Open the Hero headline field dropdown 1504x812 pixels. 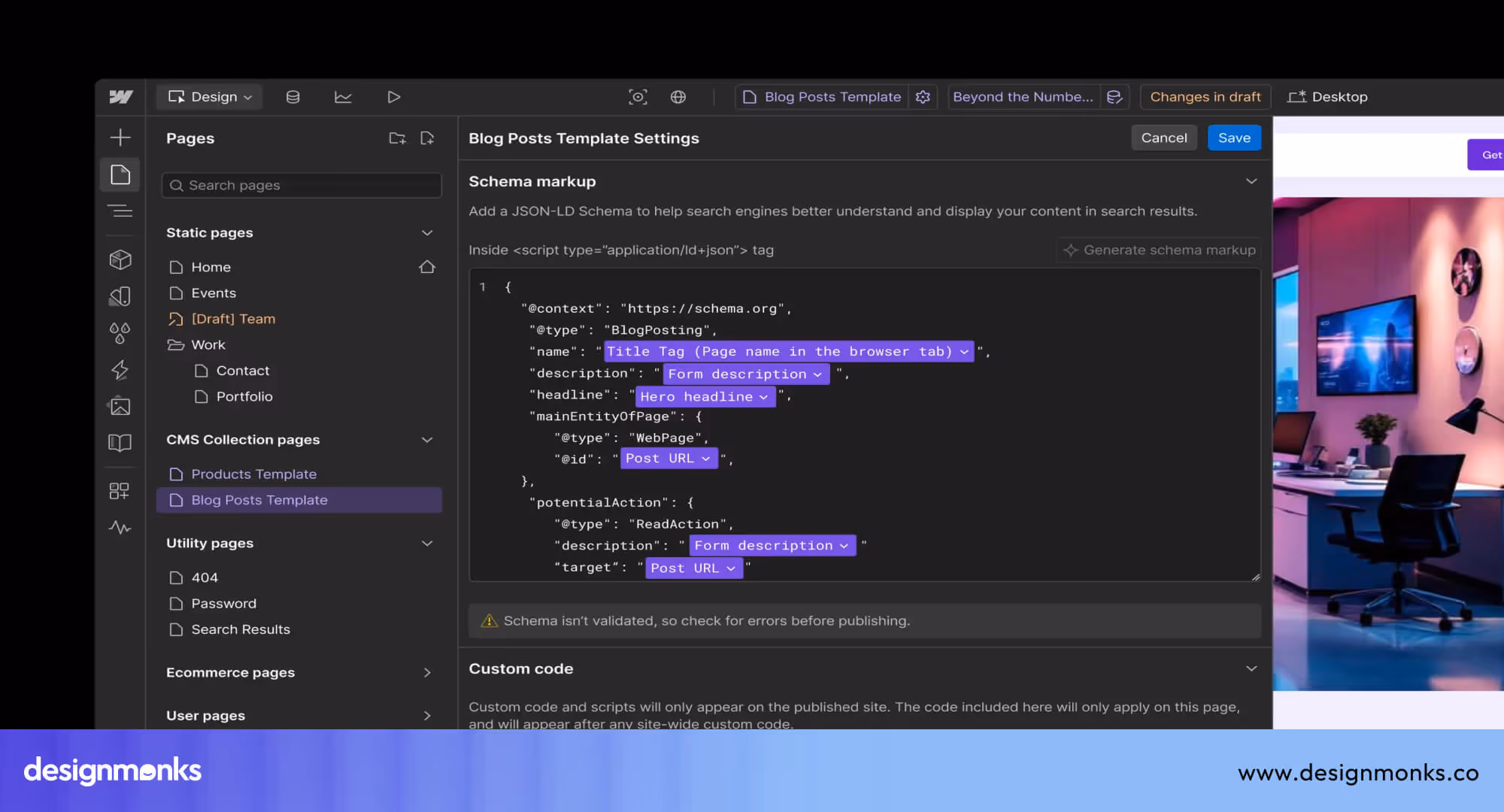(x=704, y=396)
